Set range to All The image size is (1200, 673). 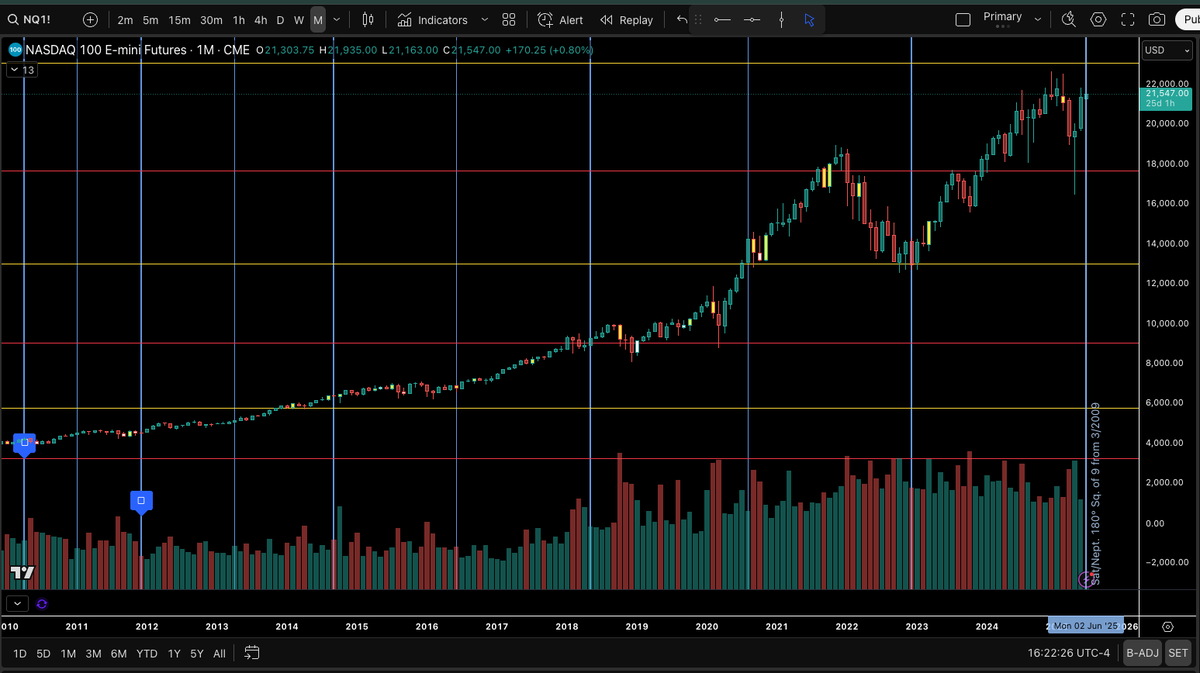219,653
